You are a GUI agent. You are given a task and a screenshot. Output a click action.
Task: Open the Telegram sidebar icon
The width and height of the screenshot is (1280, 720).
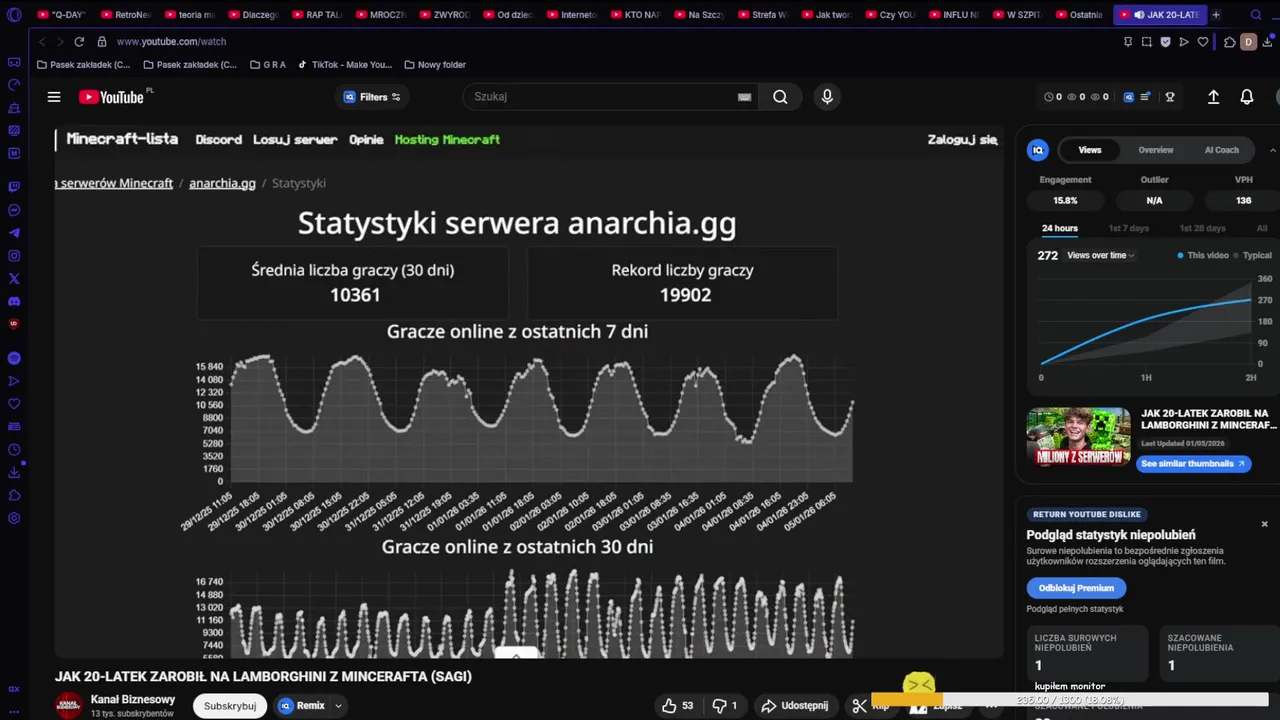coord(14,233)
